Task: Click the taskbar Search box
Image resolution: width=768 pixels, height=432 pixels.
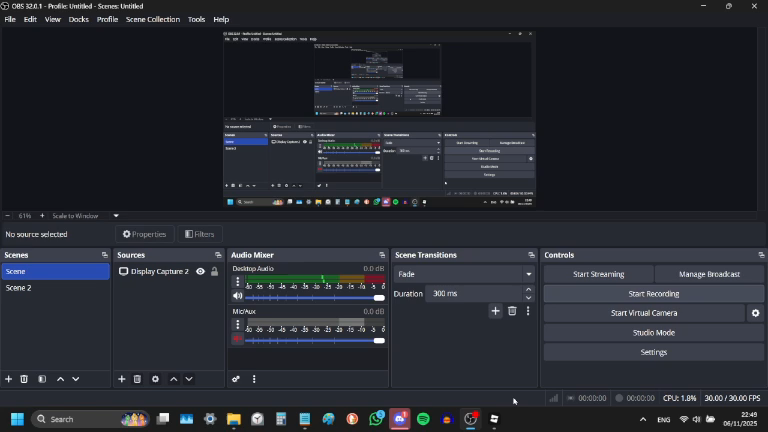Action: coord(91,419)
